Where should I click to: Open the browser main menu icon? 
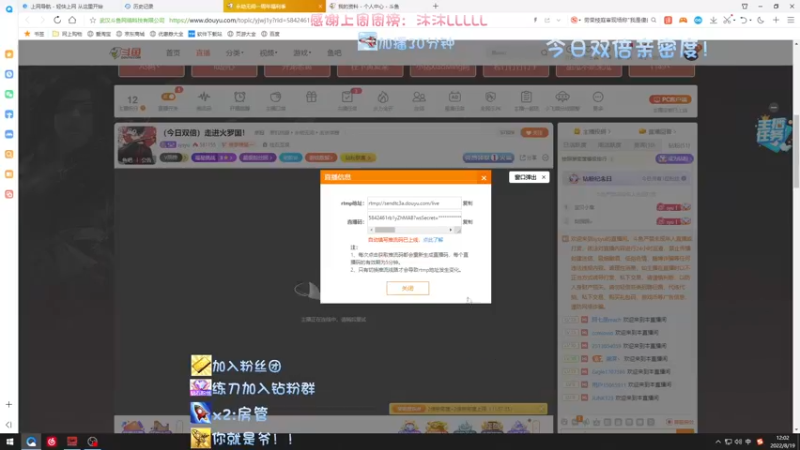pos(791,20)
